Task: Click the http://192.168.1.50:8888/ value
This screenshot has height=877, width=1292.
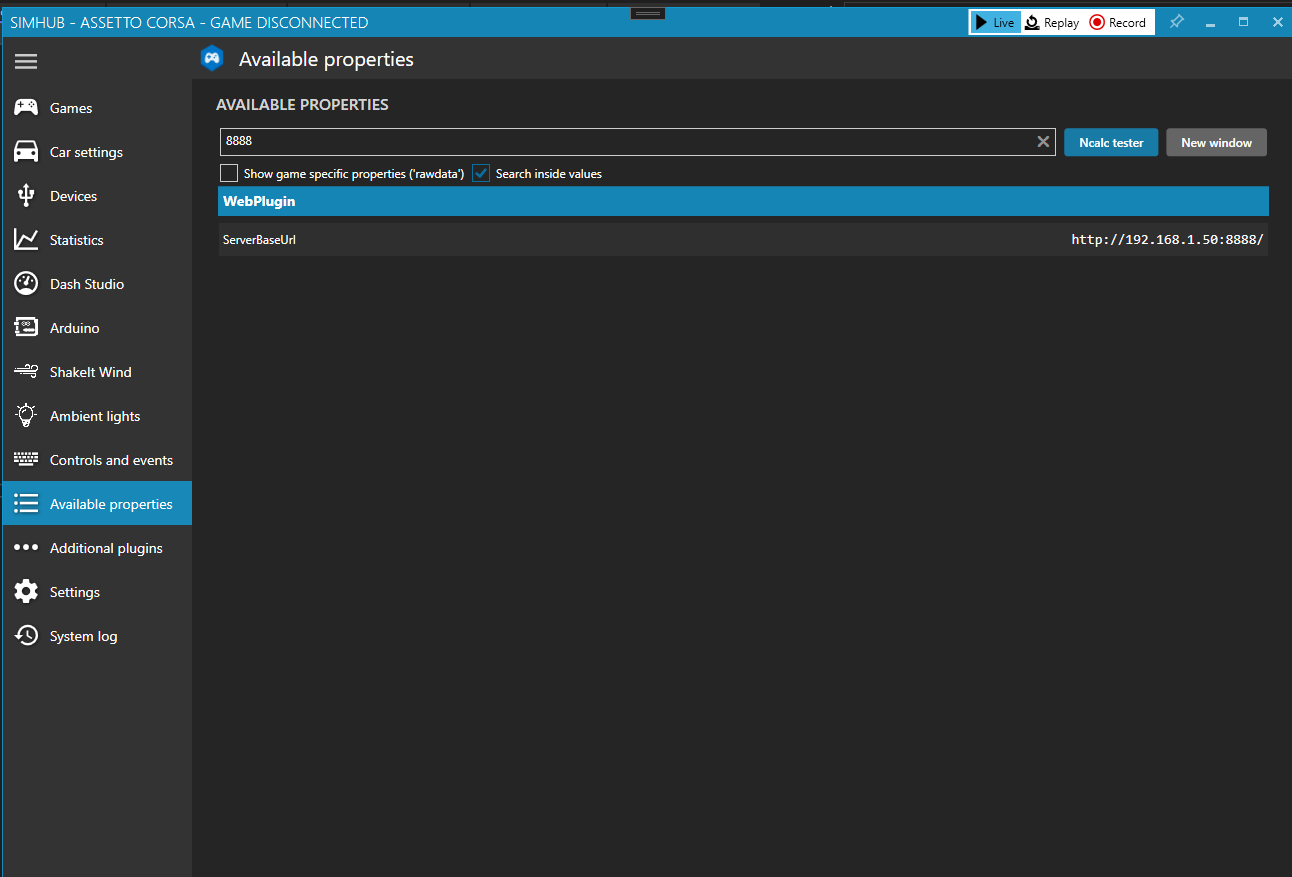Action: pos(1167,240)
